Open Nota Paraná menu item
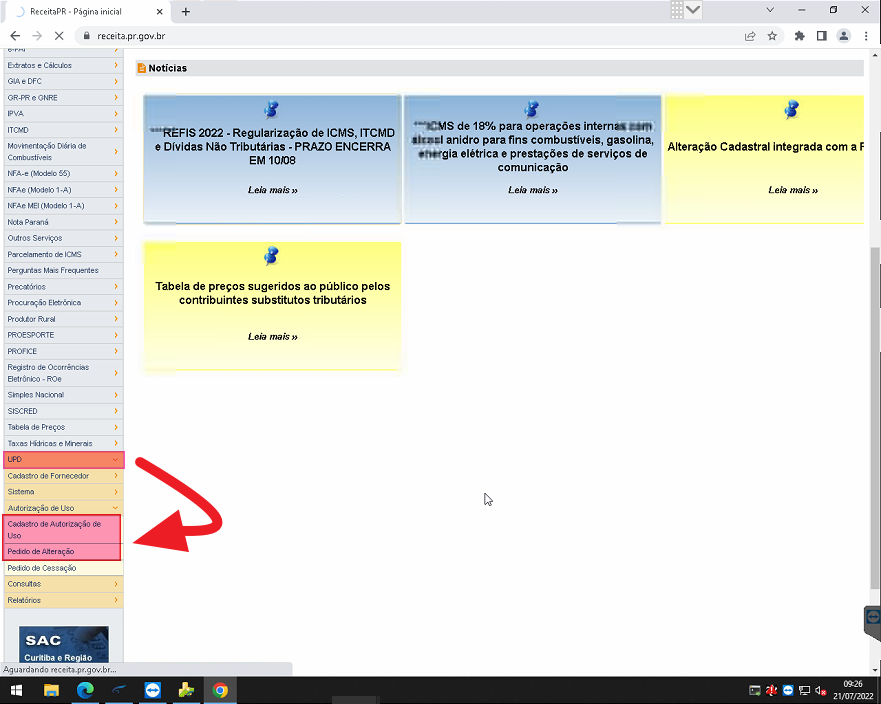This screenshot has width=881, height=704. click(63, 222)
